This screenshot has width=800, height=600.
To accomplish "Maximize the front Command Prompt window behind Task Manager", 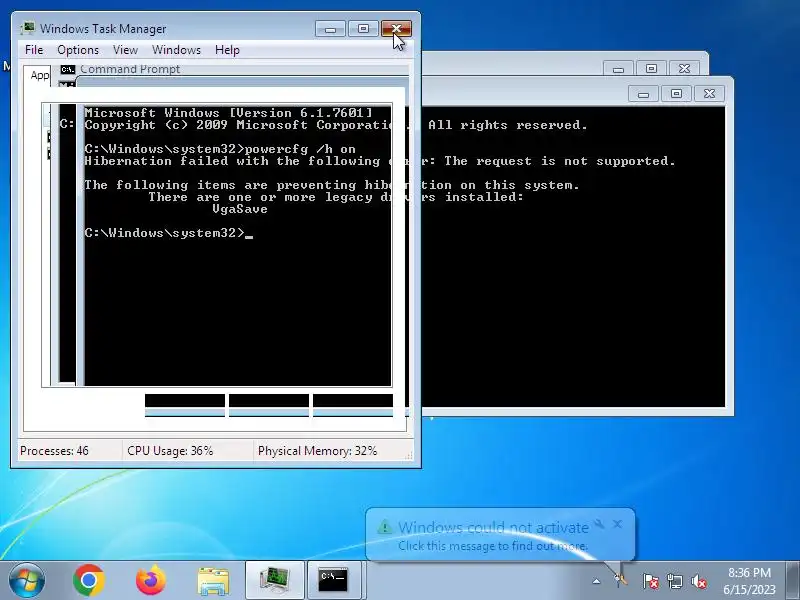I will 676,94.
